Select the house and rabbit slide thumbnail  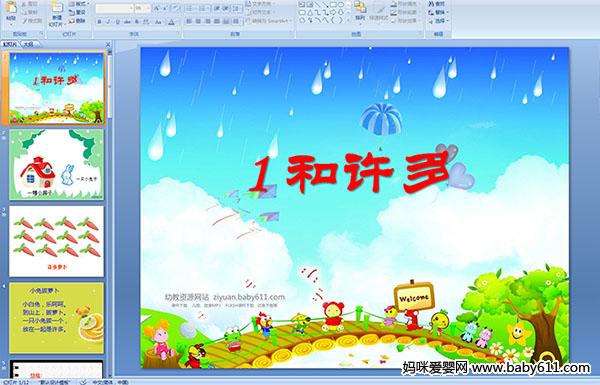pyautogui.click(x=57, y=165)
